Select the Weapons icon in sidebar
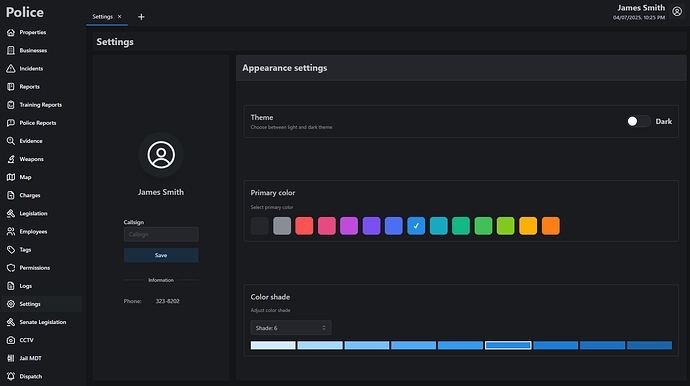The height and width of the screenshot is (386, 690). pyautogui.click(x=11, y=159)
